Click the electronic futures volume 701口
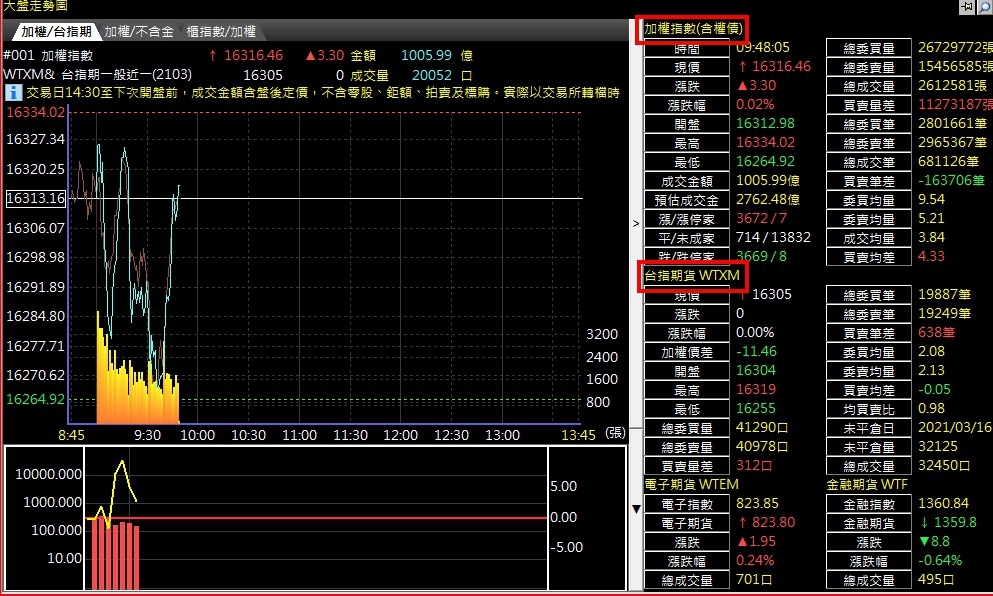Viewport: 993px width, 596px height. coord(754,580)
